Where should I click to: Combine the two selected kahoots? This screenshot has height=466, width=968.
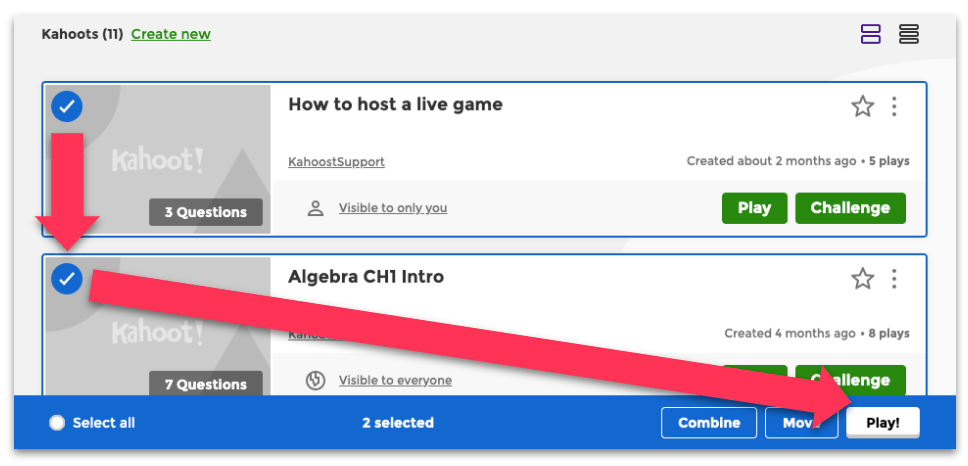[708, 423]
